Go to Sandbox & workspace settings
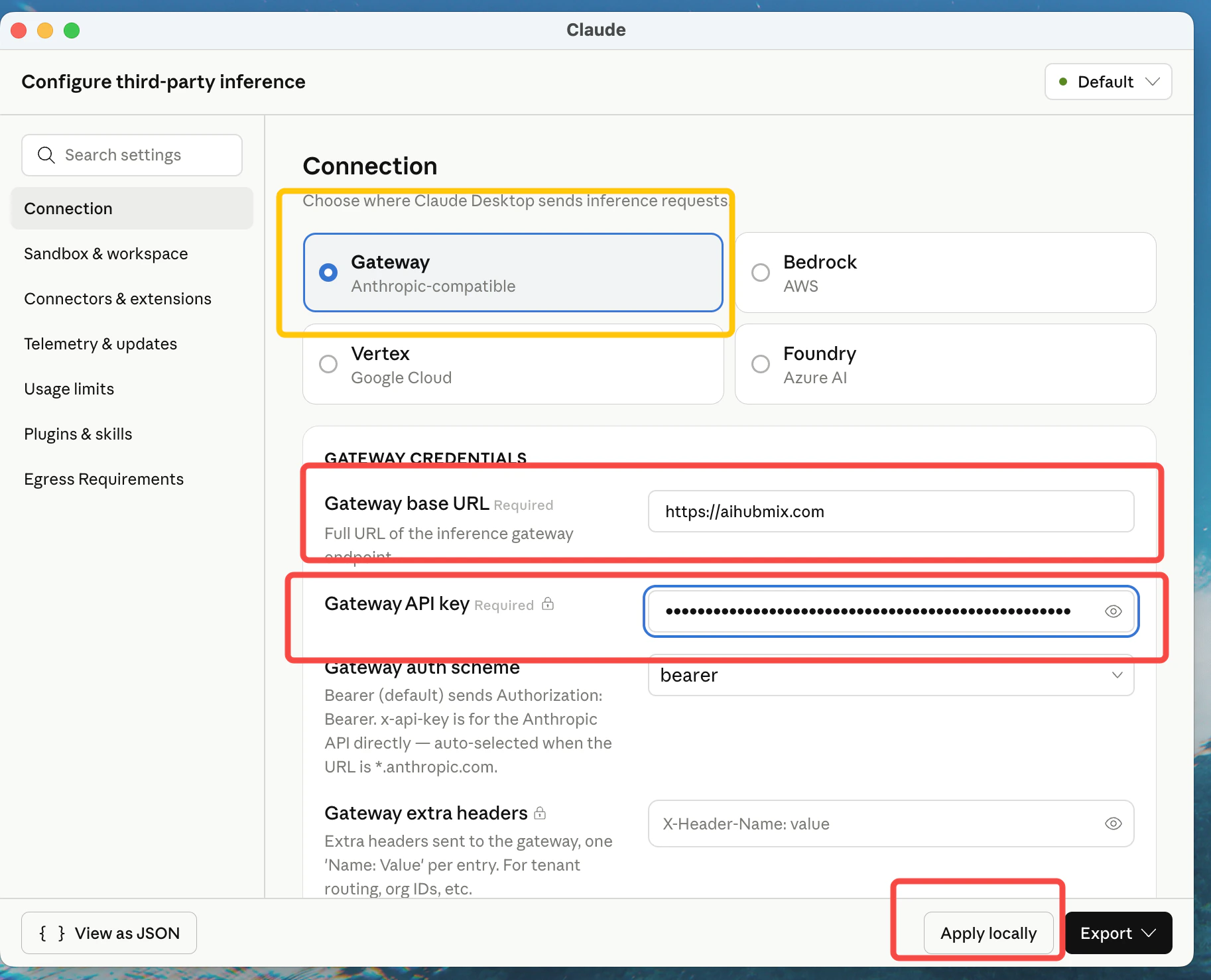The width and height of the screenshot is (1211, 980). (132, 253)
